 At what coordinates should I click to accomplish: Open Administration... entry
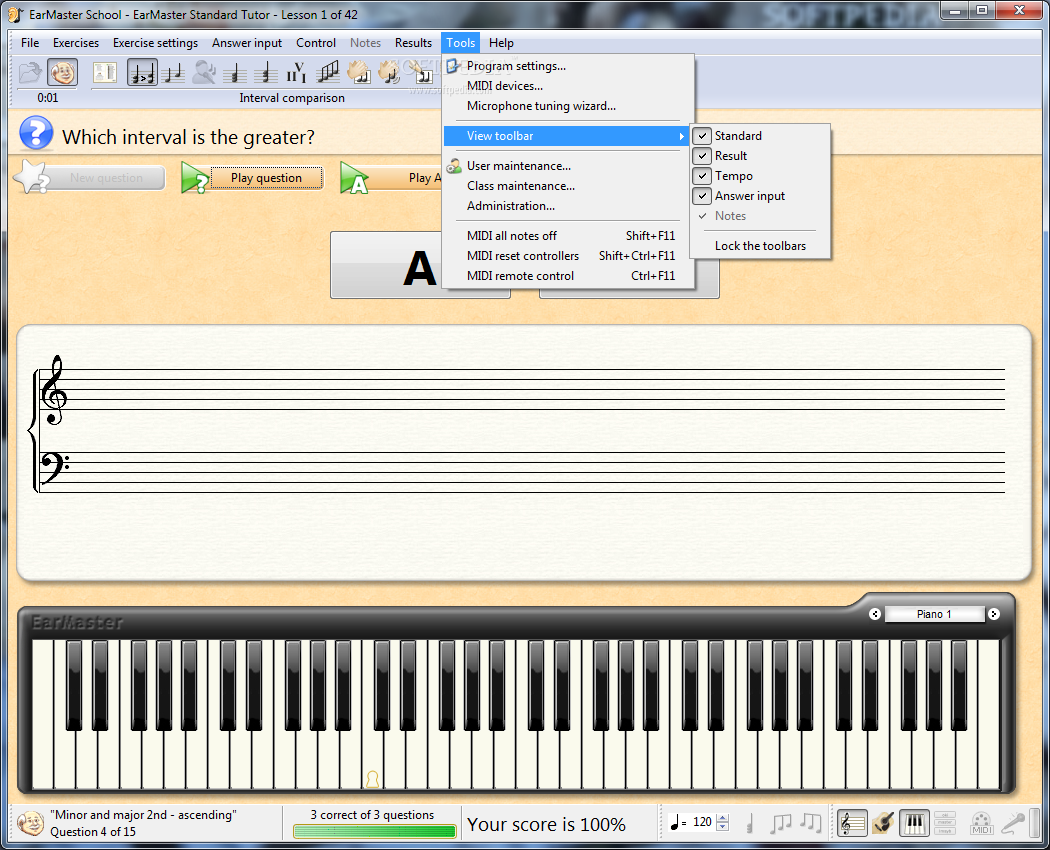(568, 206)
